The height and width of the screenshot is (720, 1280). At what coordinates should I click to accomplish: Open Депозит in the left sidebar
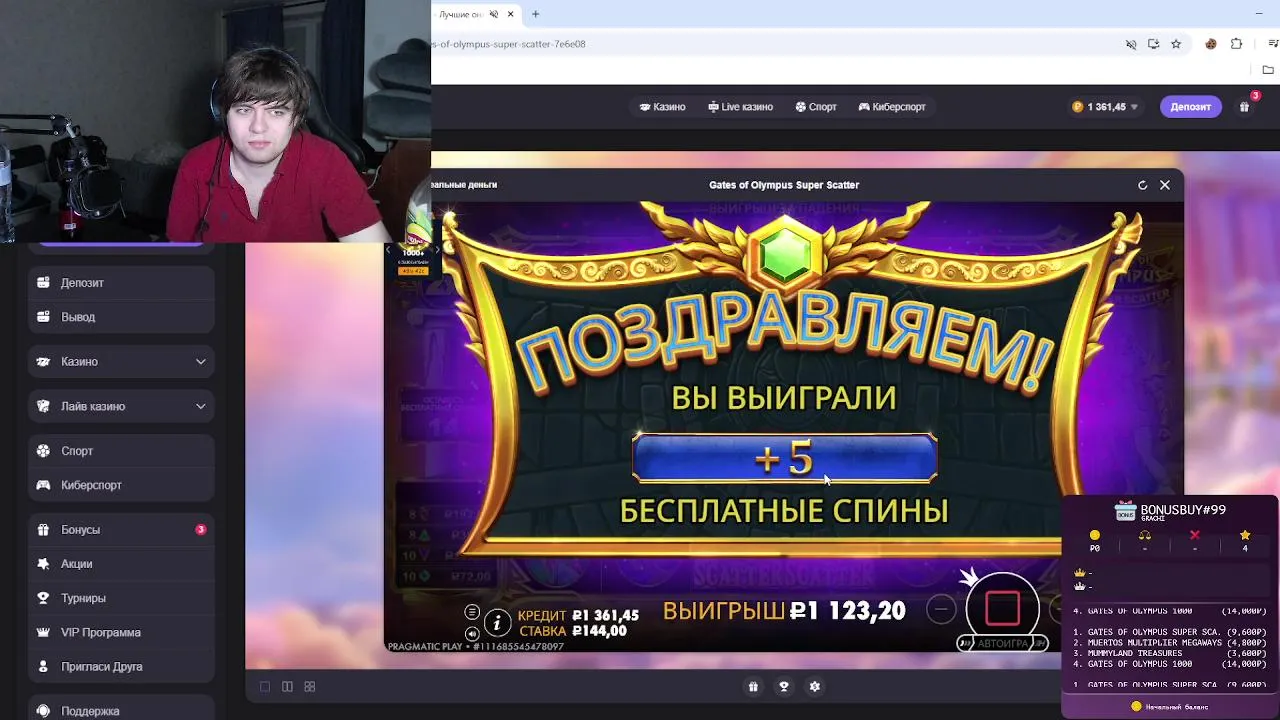(x=121, y=283)
